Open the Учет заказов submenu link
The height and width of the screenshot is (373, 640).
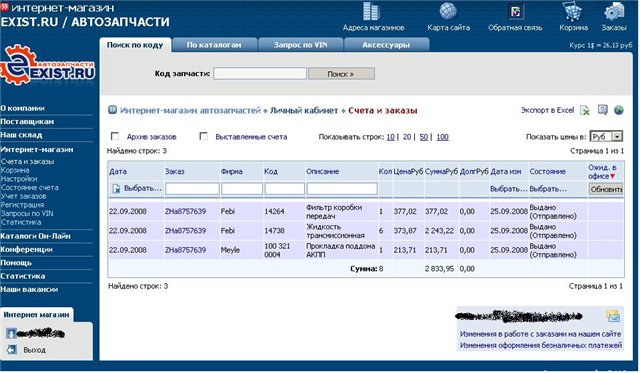pos(23,196)
